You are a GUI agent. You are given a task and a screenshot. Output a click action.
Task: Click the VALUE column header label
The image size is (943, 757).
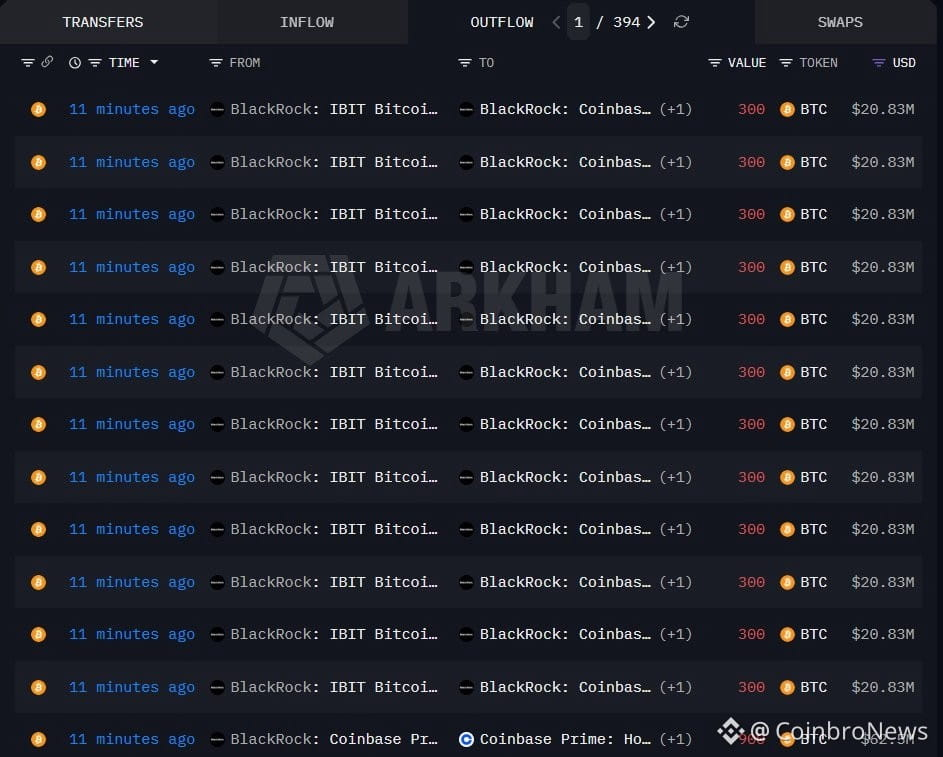[747, 63]
